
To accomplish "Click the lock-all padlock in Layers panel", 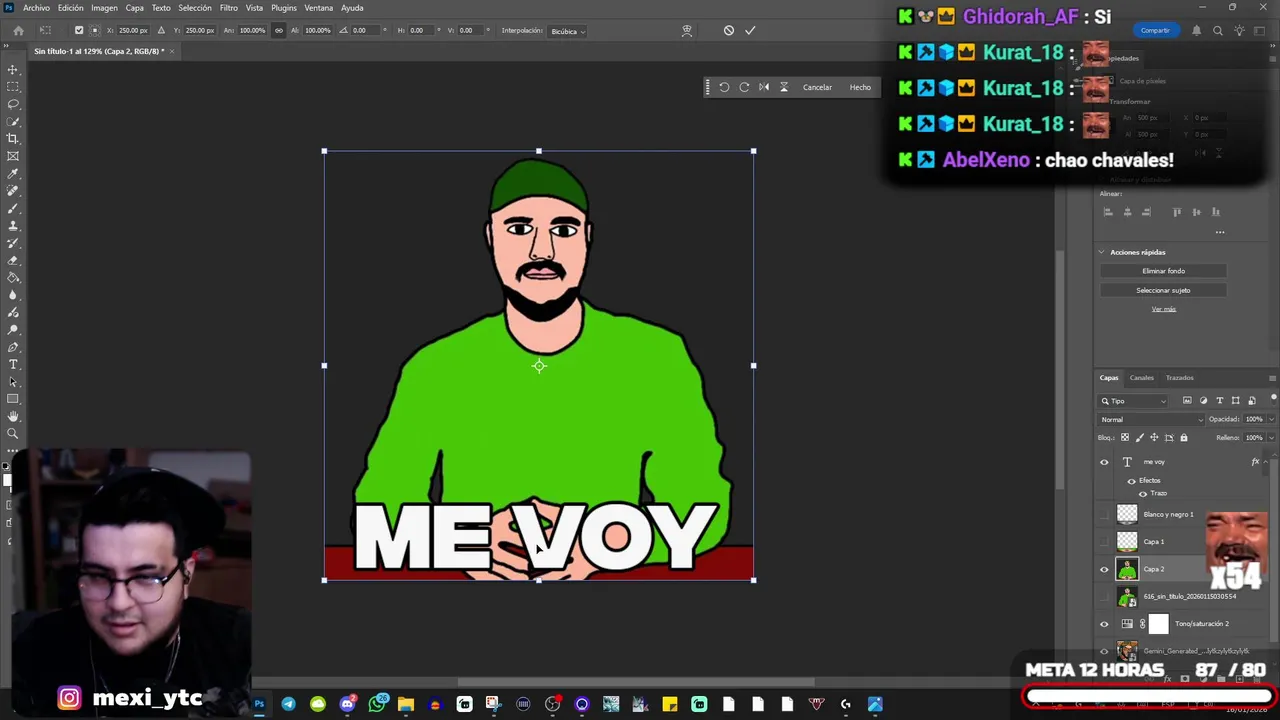I will [1184, 437].
